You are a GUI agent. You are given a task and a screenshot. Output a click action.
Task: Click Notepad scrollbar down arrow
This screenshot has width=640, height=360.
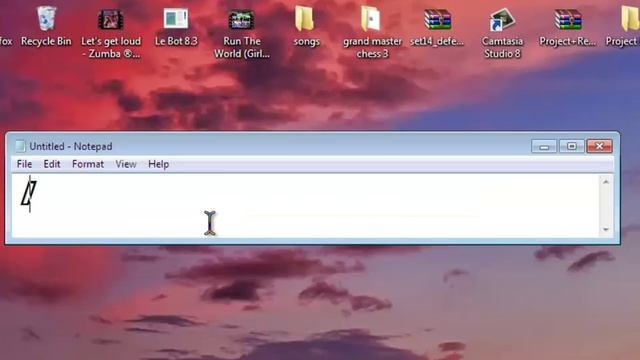[x=606, y=230]
